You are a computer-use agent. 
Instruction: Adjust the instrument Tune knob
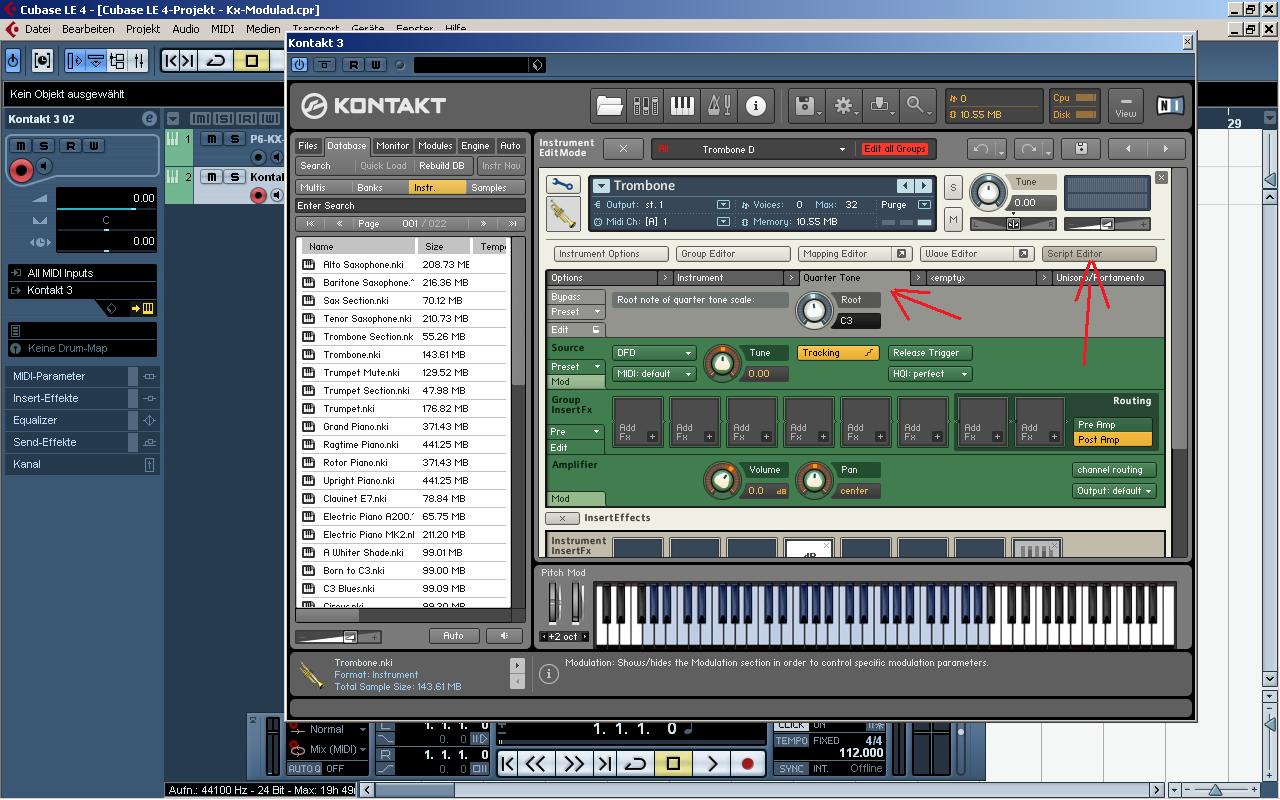coord(989,192)
